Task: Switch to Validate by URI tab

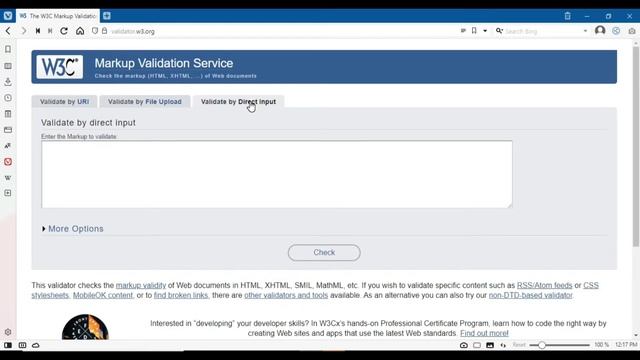Action: tap(64, 102)
